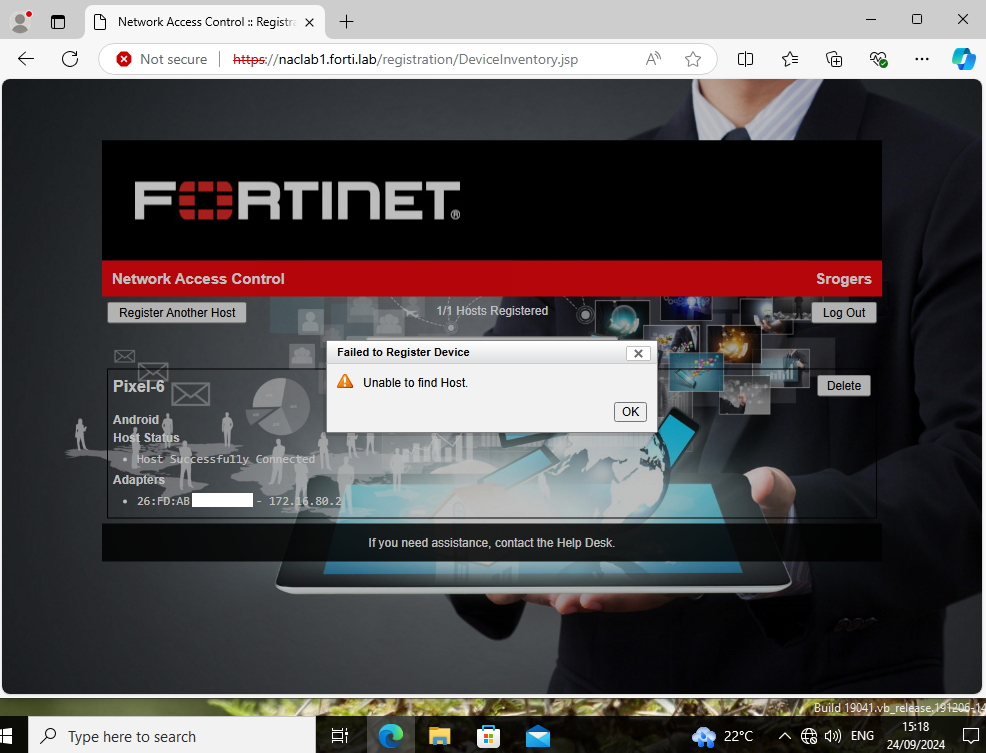Open a new tab with the plus icon
The image size is (986, 753).
(346, 22)
